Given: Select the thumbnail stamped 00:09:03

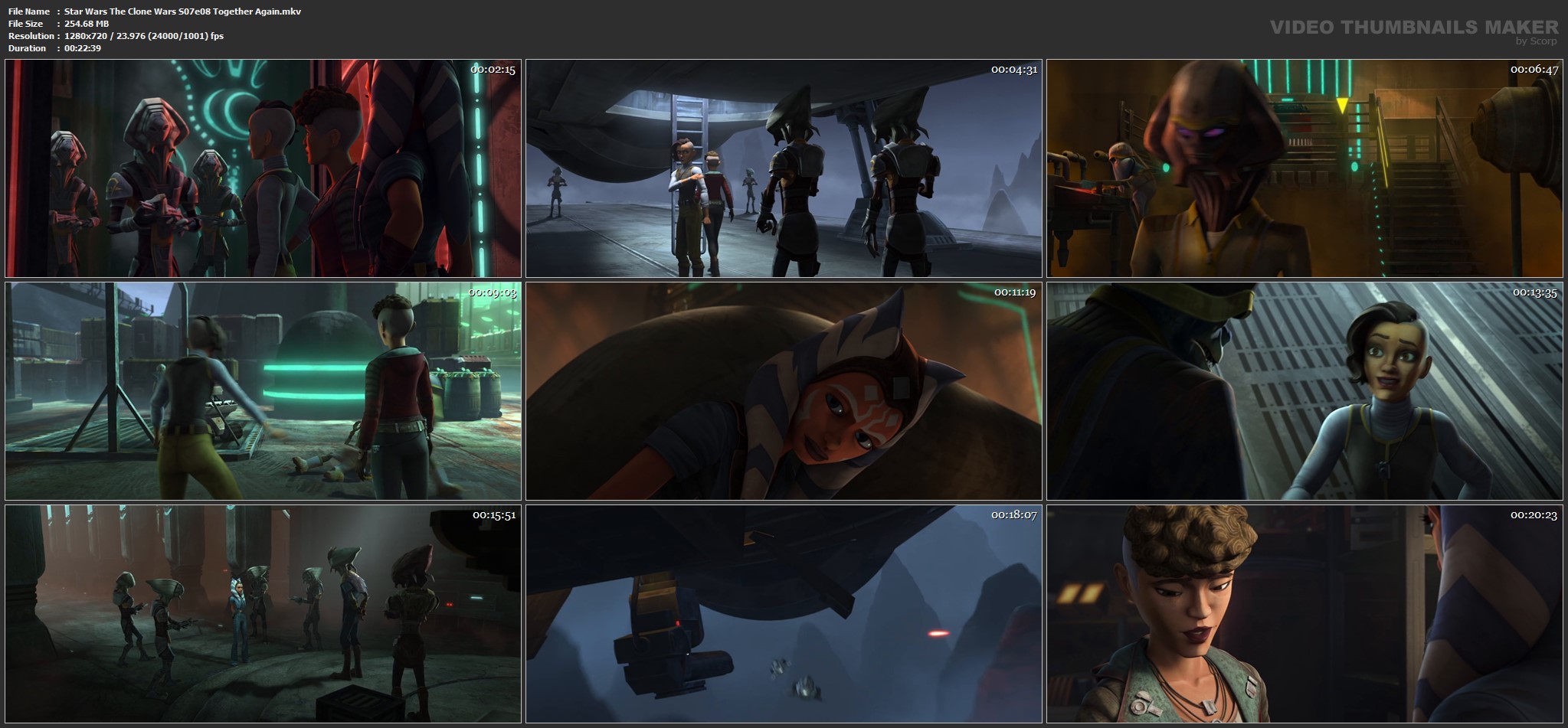Looking at the screenshot, I should (263, 391).
